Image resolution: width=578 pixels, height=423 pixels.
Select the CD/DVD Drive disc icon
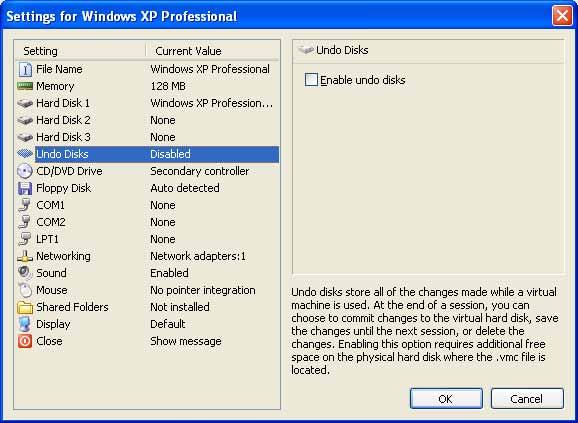tap(25, 171)
